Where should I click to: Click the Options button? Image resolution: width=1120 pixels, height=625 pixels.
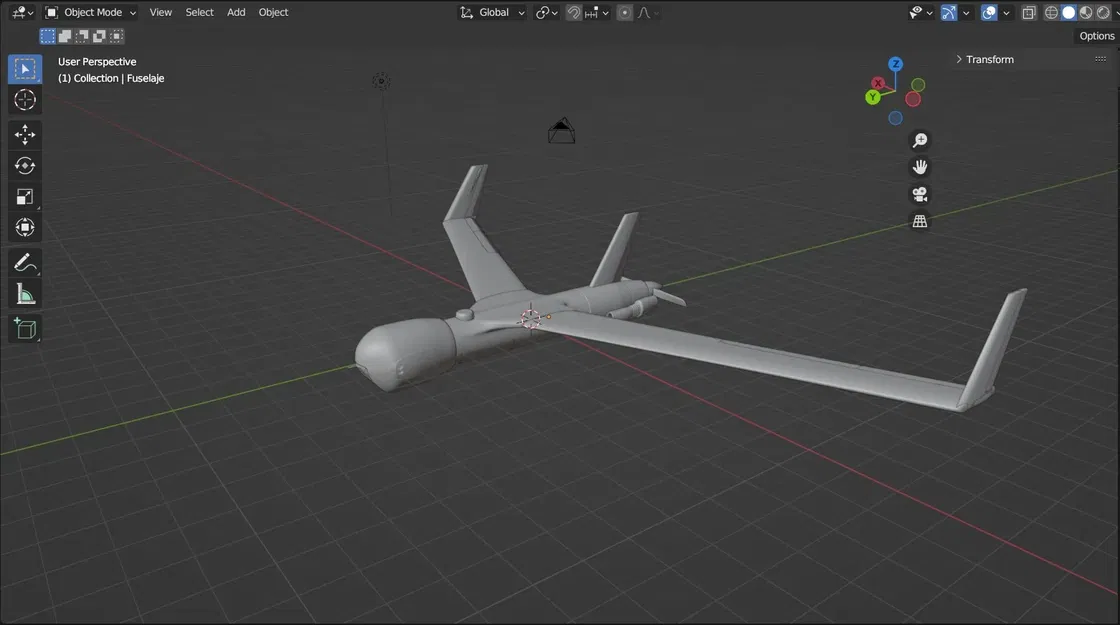tap(1095, 35)
